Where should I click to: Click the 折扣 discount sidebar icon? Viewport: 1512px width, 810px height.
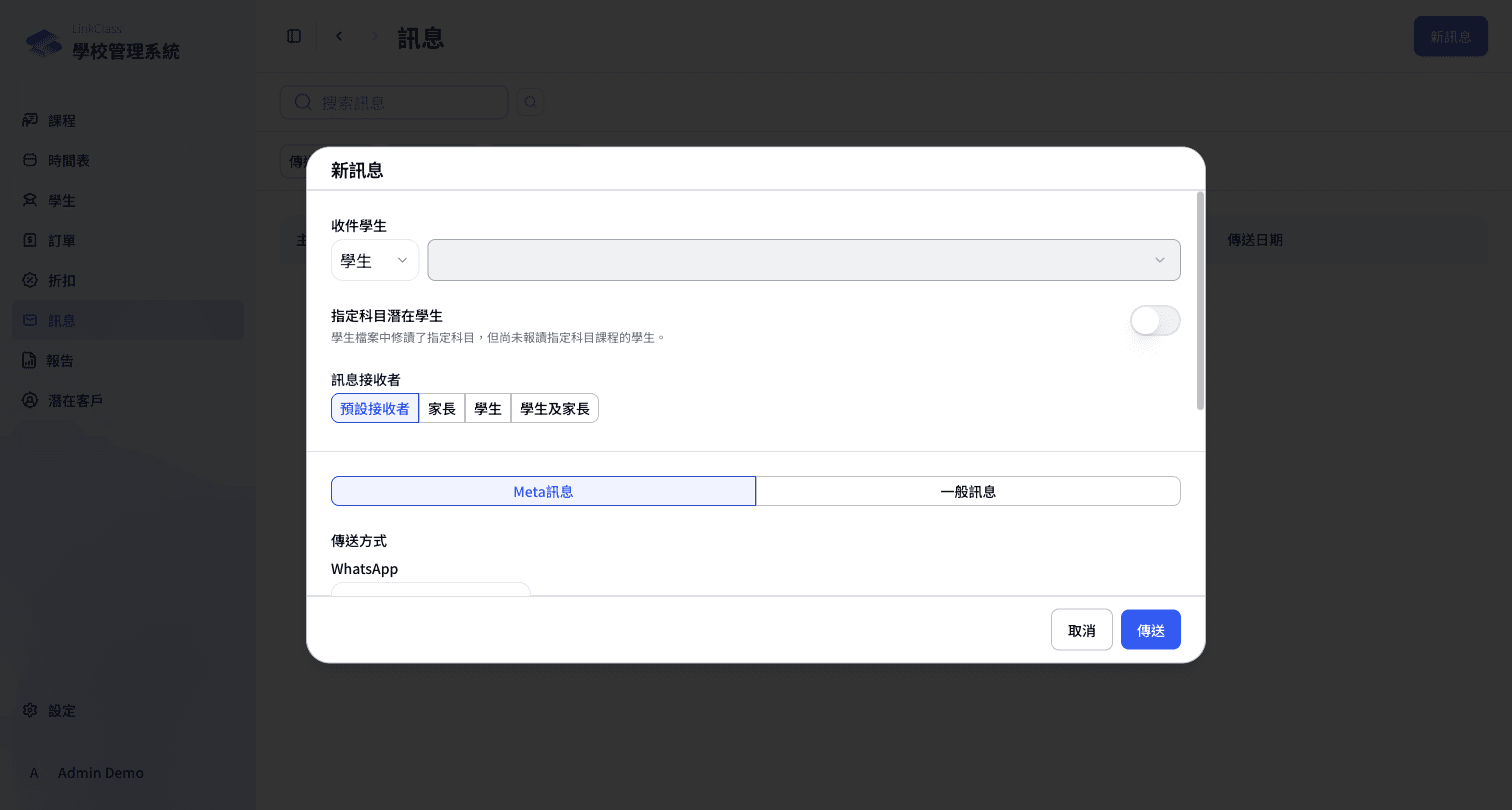pyautogui.click(x=30, y=280)
